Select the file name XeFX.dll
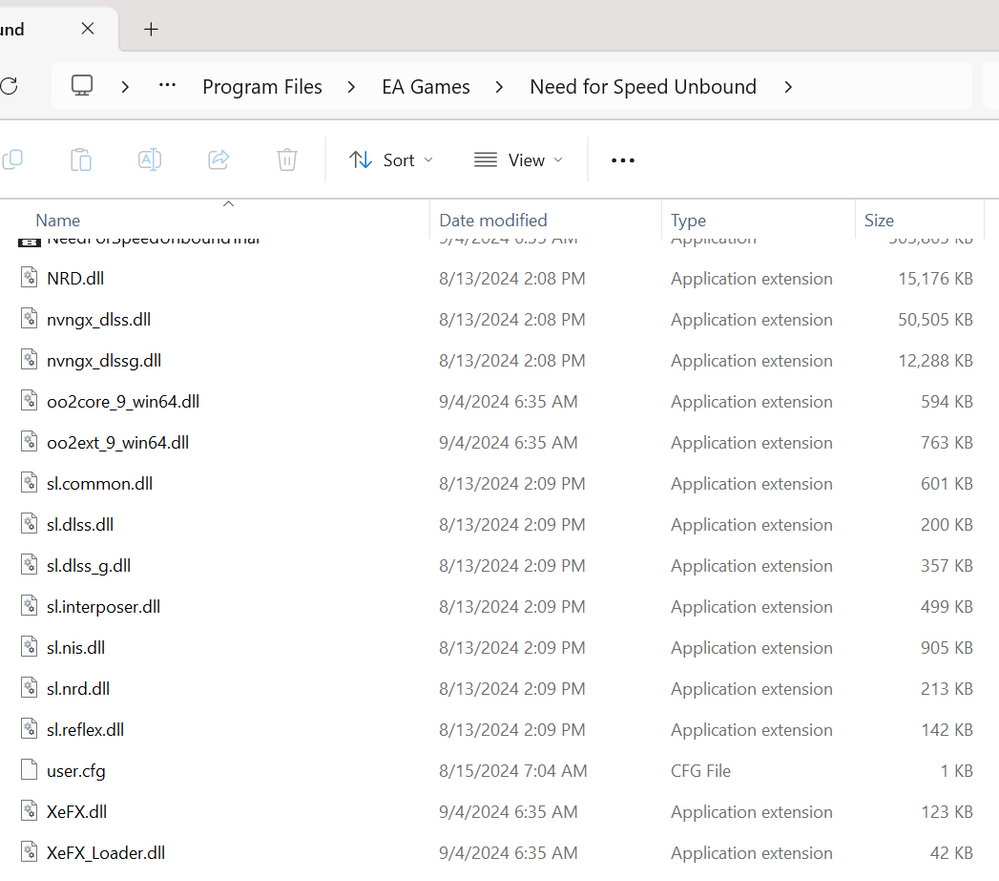Image resolution: width=999 pixels, height=881 pixels. pos(76,812)
